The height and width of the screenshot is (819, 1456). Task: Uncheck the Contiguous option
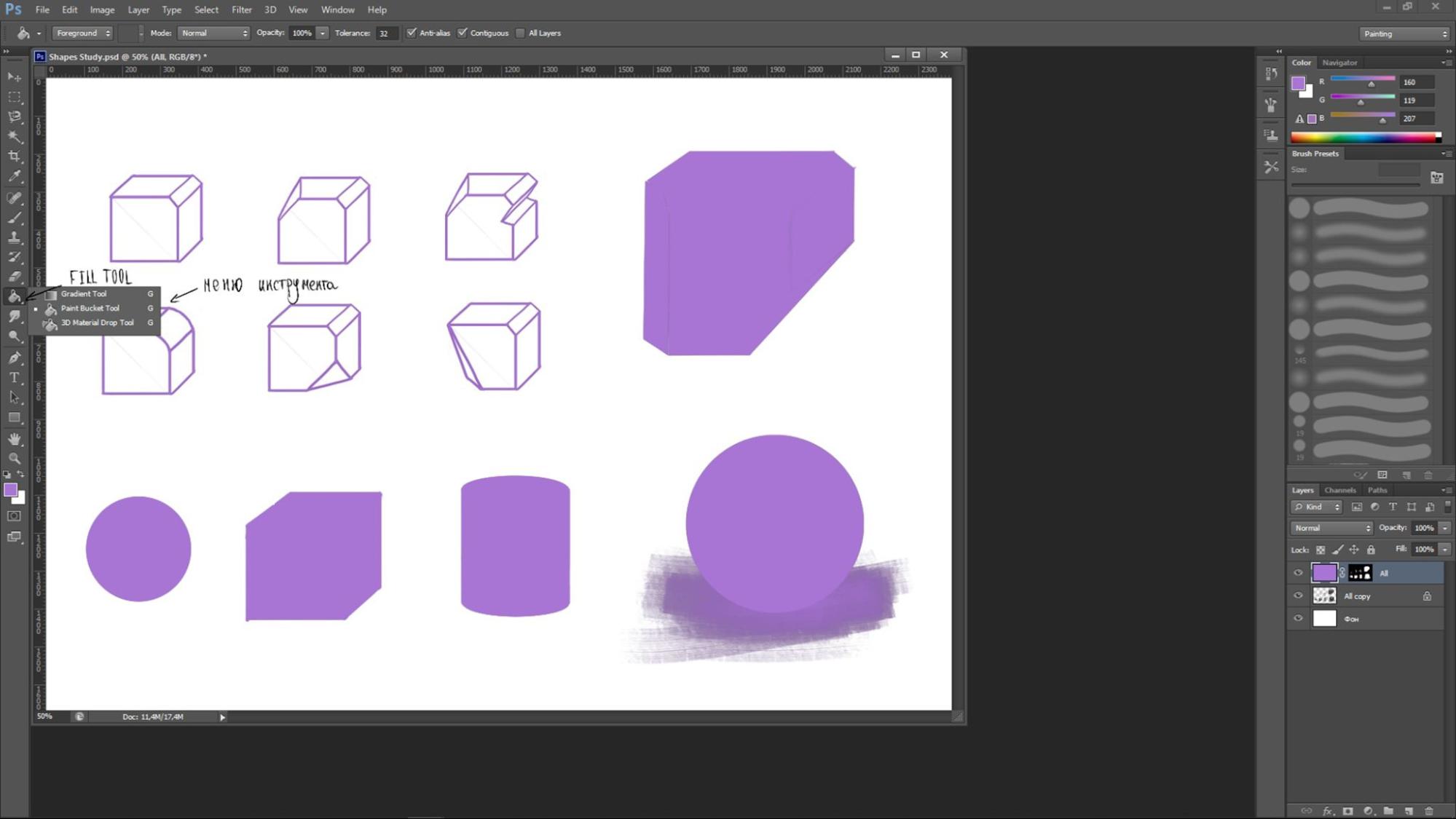[463, 33]
